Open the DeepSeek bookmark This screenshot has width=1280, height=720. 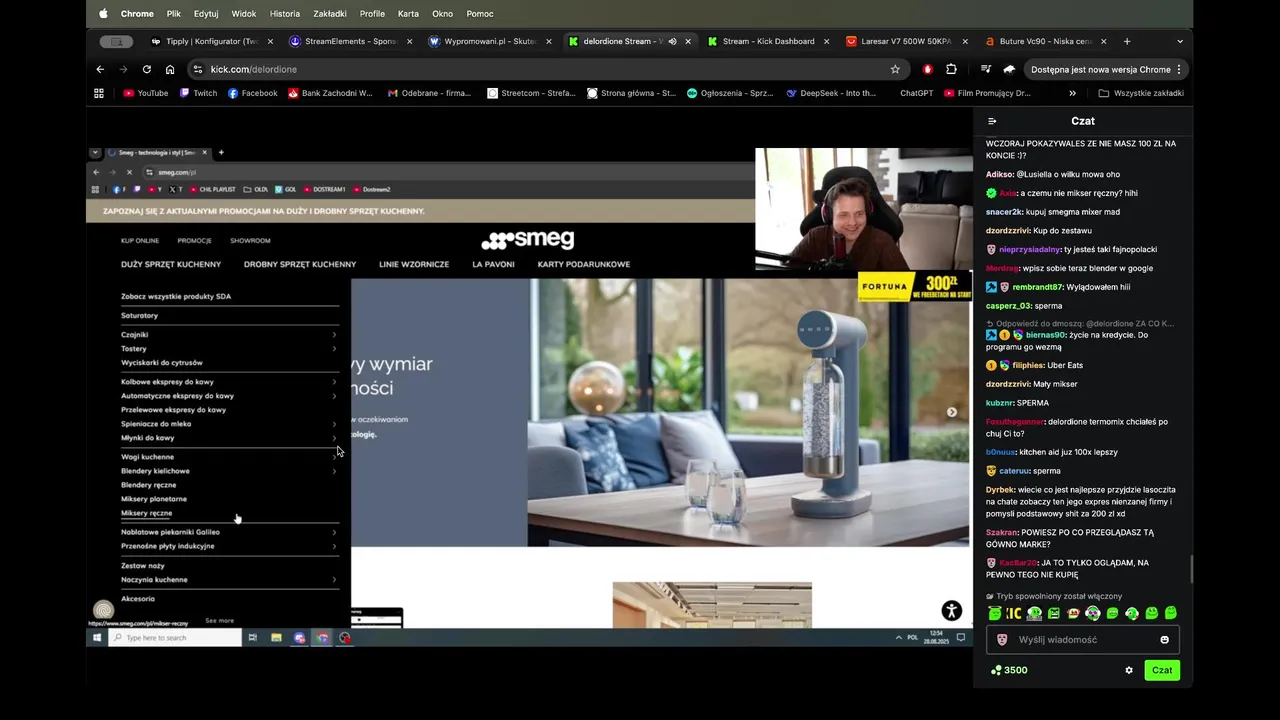[x=831, y=93]
